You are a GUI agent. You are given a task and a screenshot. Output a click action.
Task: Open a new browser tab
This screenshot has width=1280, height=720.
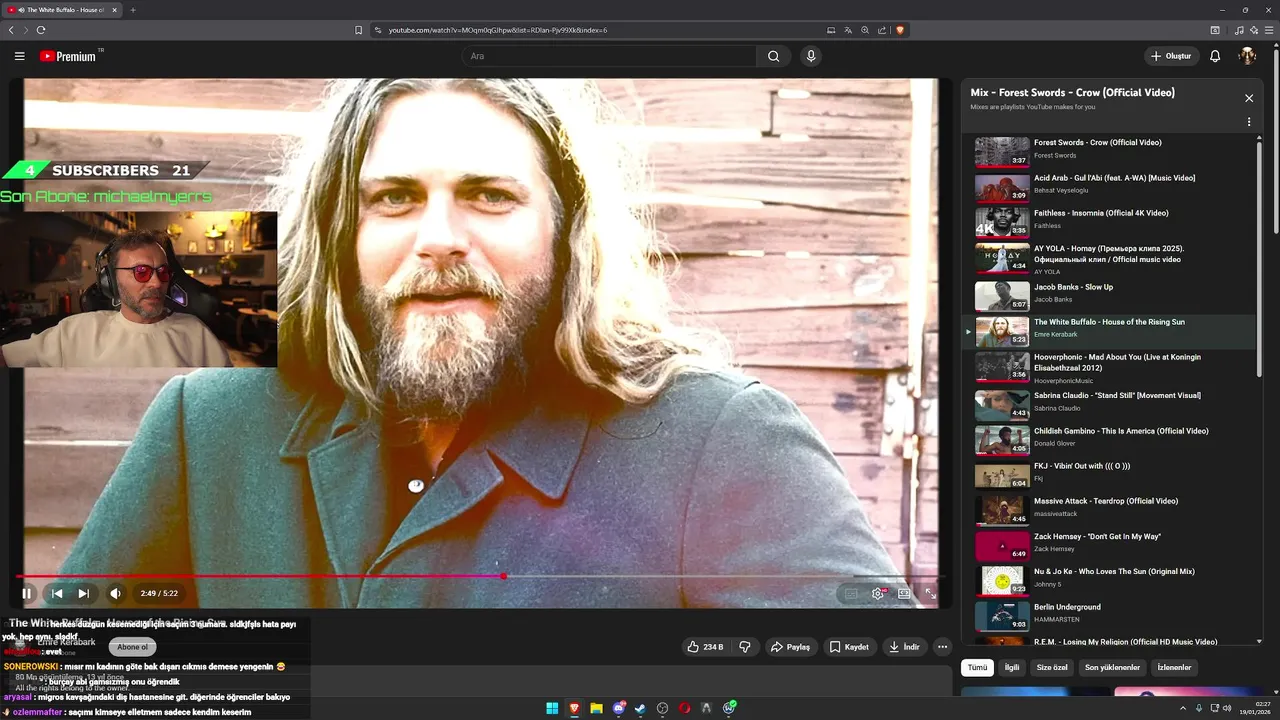[x=133, y=10]
